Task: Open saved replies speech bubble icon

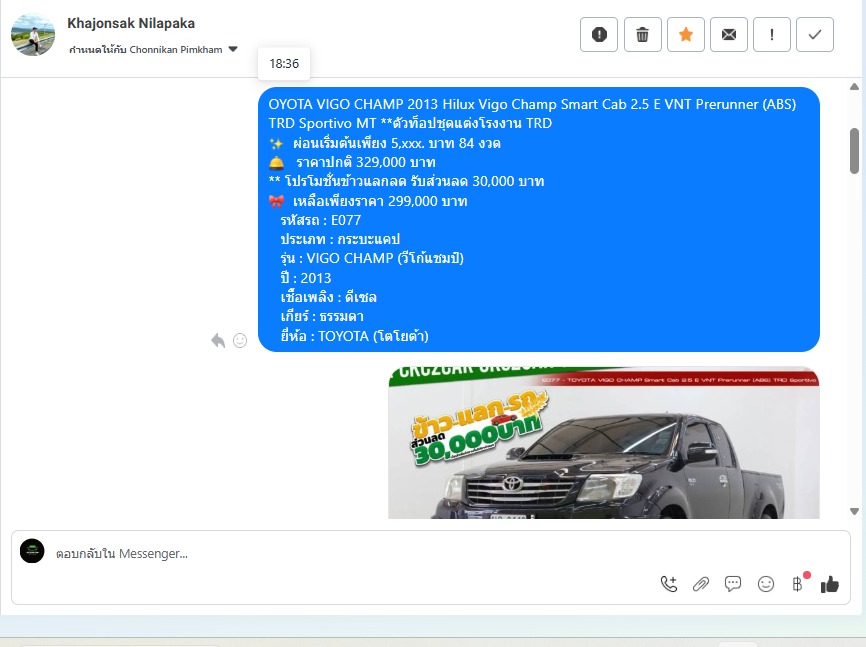Action: point(733,584)
